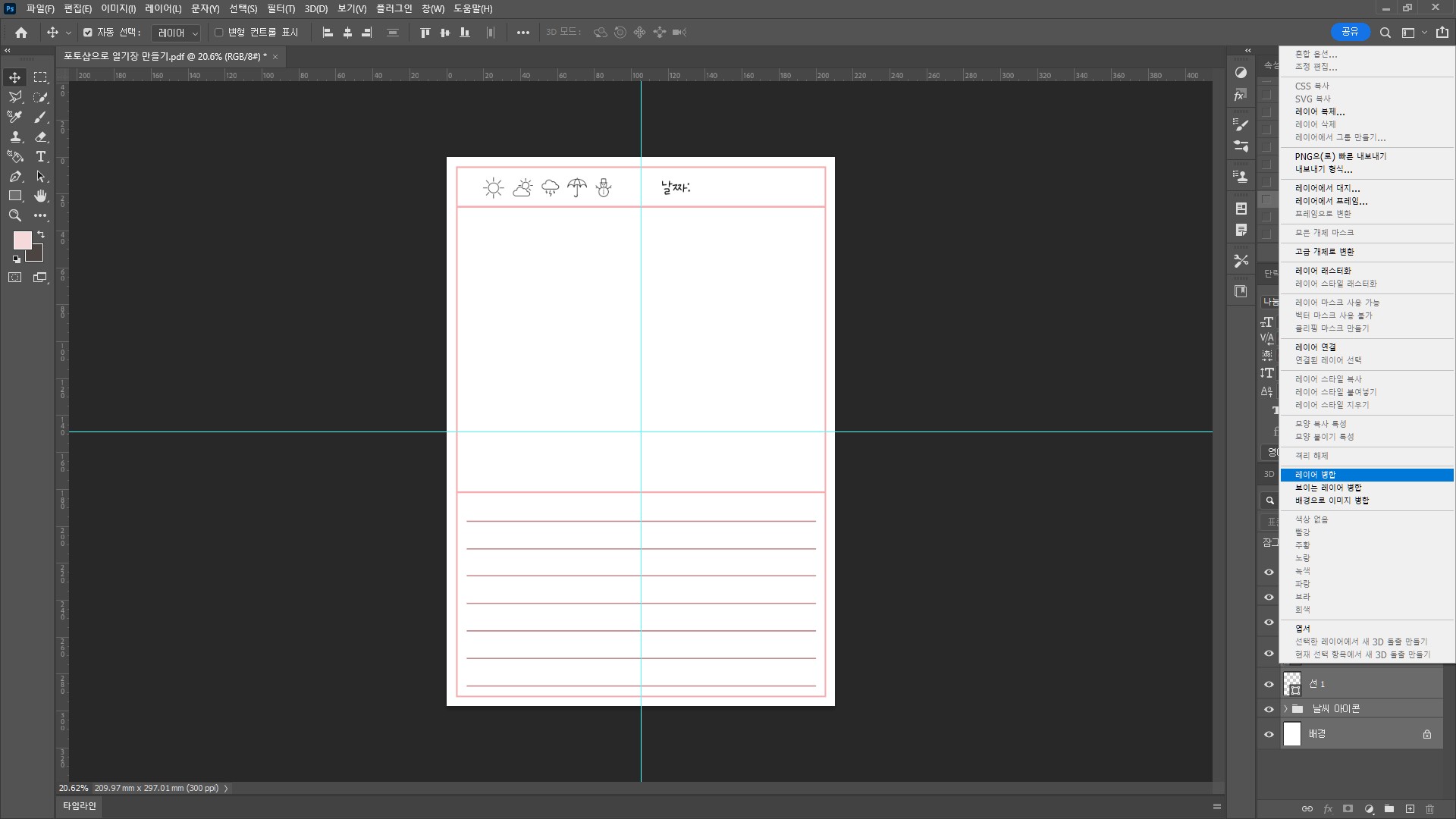Select the Eraser tool
This screenshot has width=1456, height=819.
click(x=41, y=136)
